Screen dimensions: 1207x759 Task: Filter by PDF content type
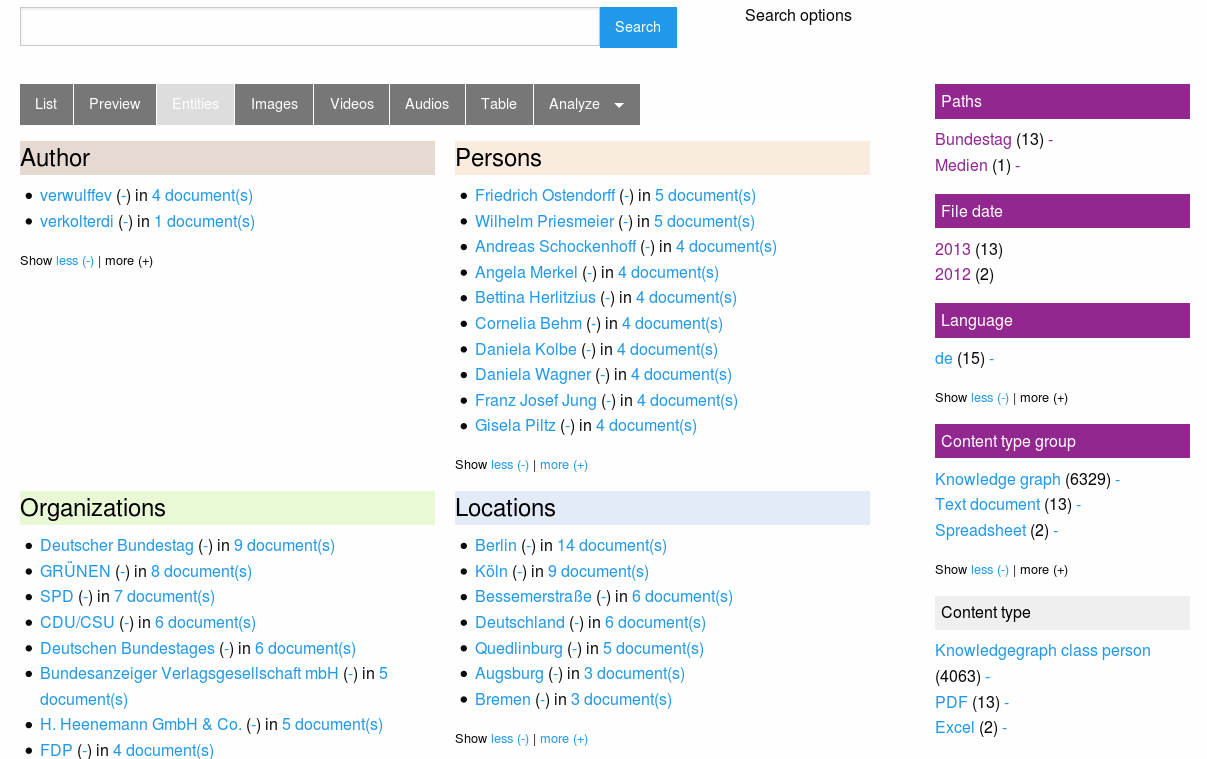point(951,702)
